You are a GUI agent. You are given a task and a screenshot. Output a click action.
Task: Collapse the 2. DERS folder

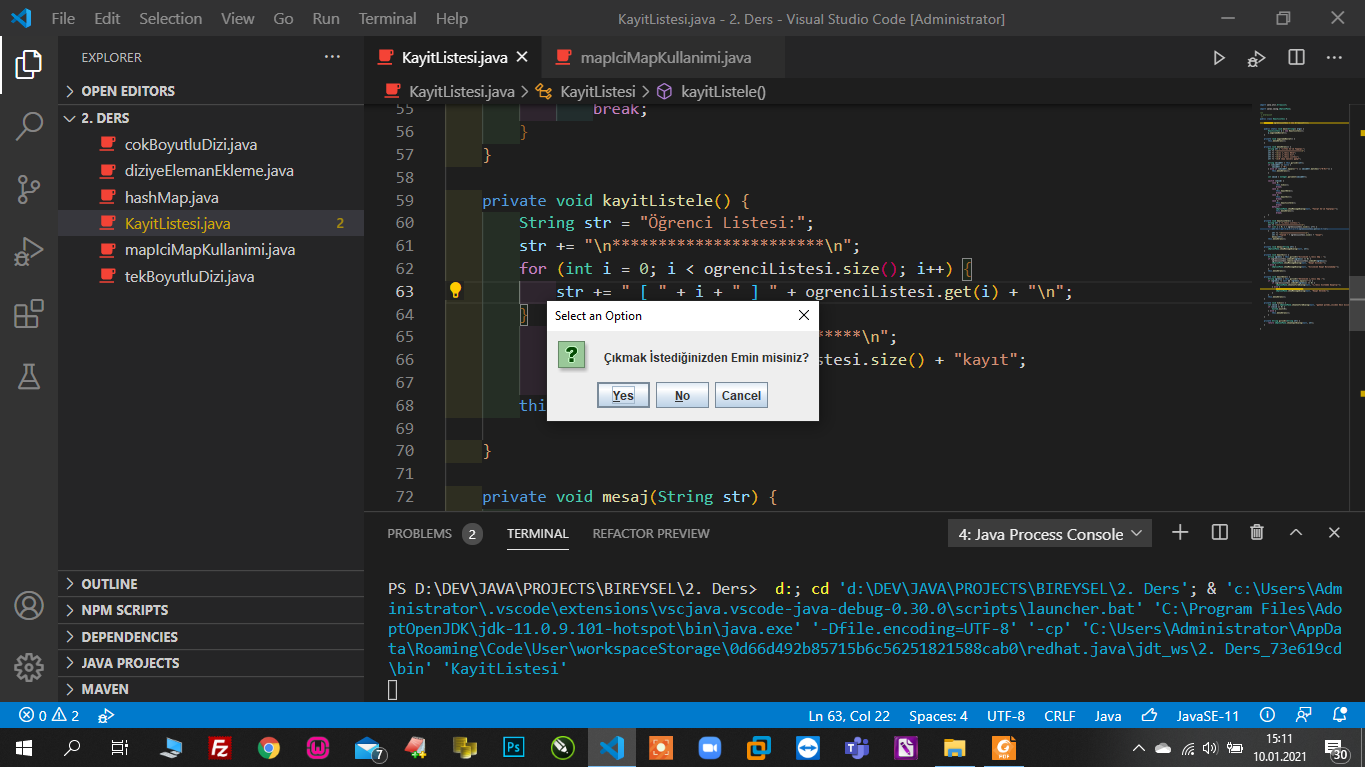click(105, 118)
